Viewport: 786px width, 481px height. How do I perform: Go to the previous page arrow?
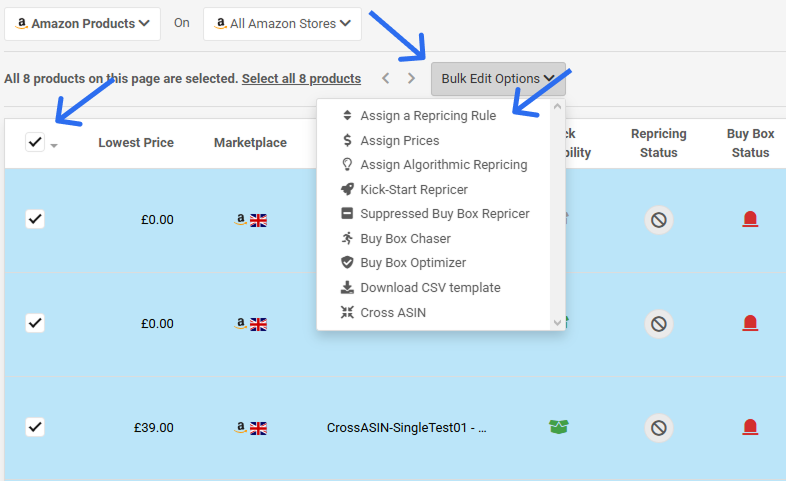[385, 78]
